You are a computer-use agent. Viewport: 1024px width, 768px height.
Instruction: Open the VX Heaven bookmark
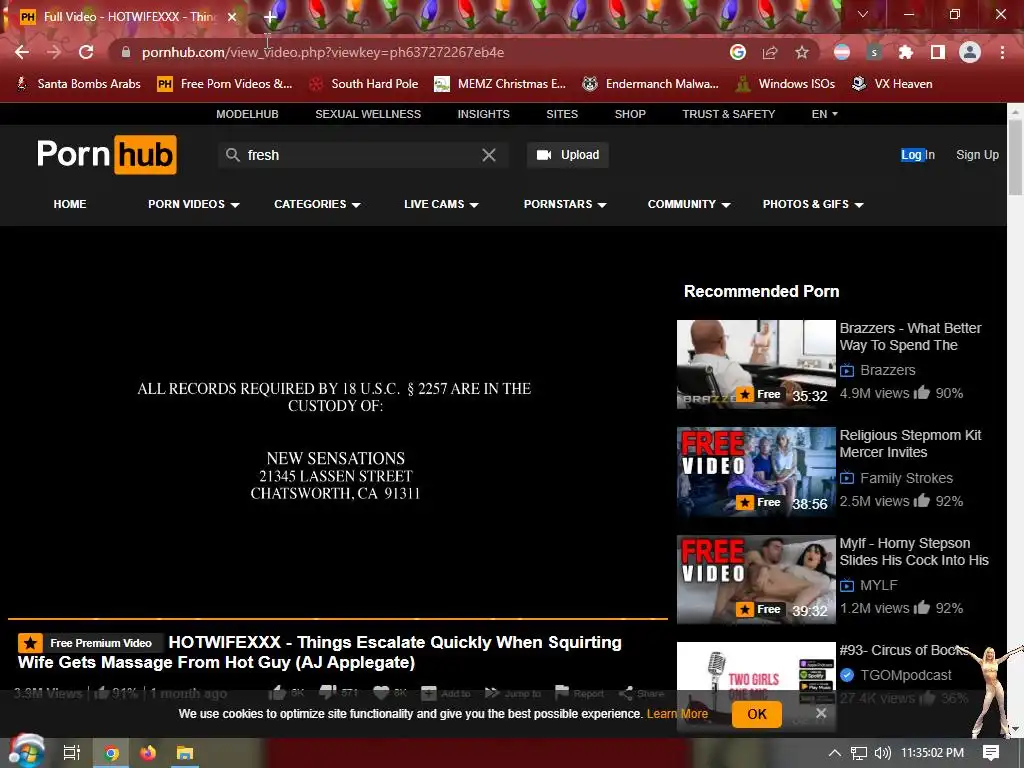892,84
